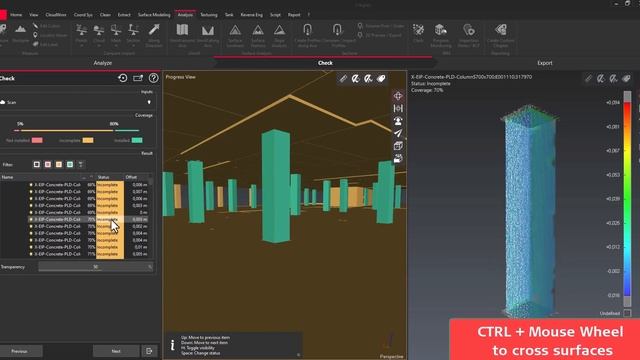
Task: Click Compare / Inspect Profiles icon
Action: (x=337, y=30)
